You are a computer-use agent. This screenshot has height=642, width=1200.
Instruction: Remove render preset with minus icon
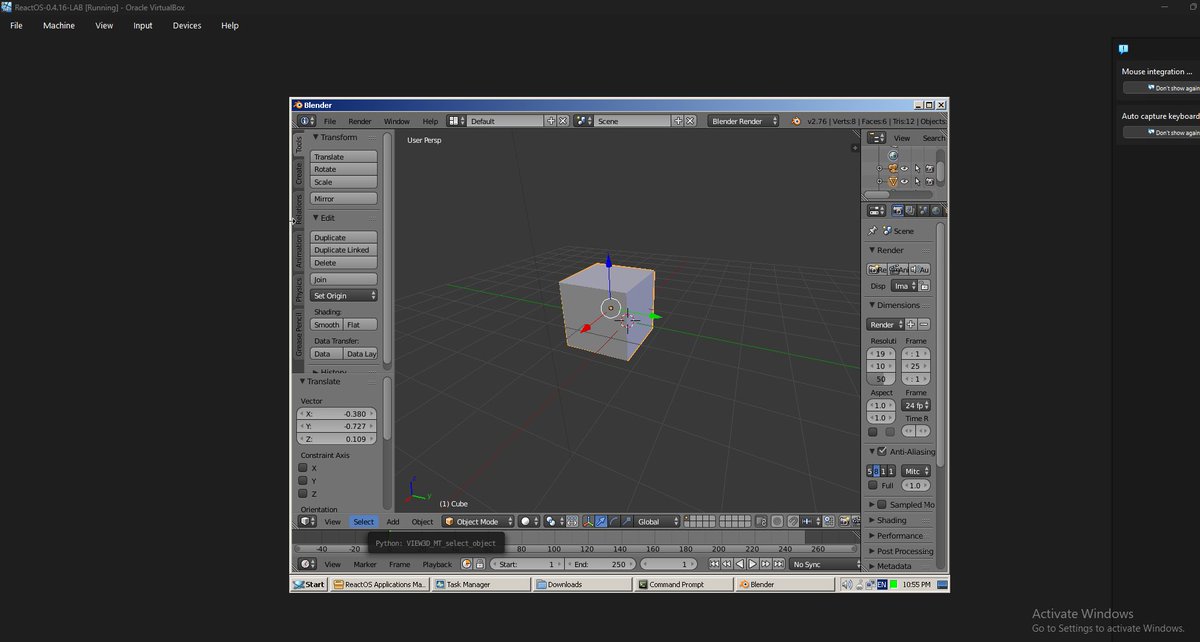click(924, 324)
